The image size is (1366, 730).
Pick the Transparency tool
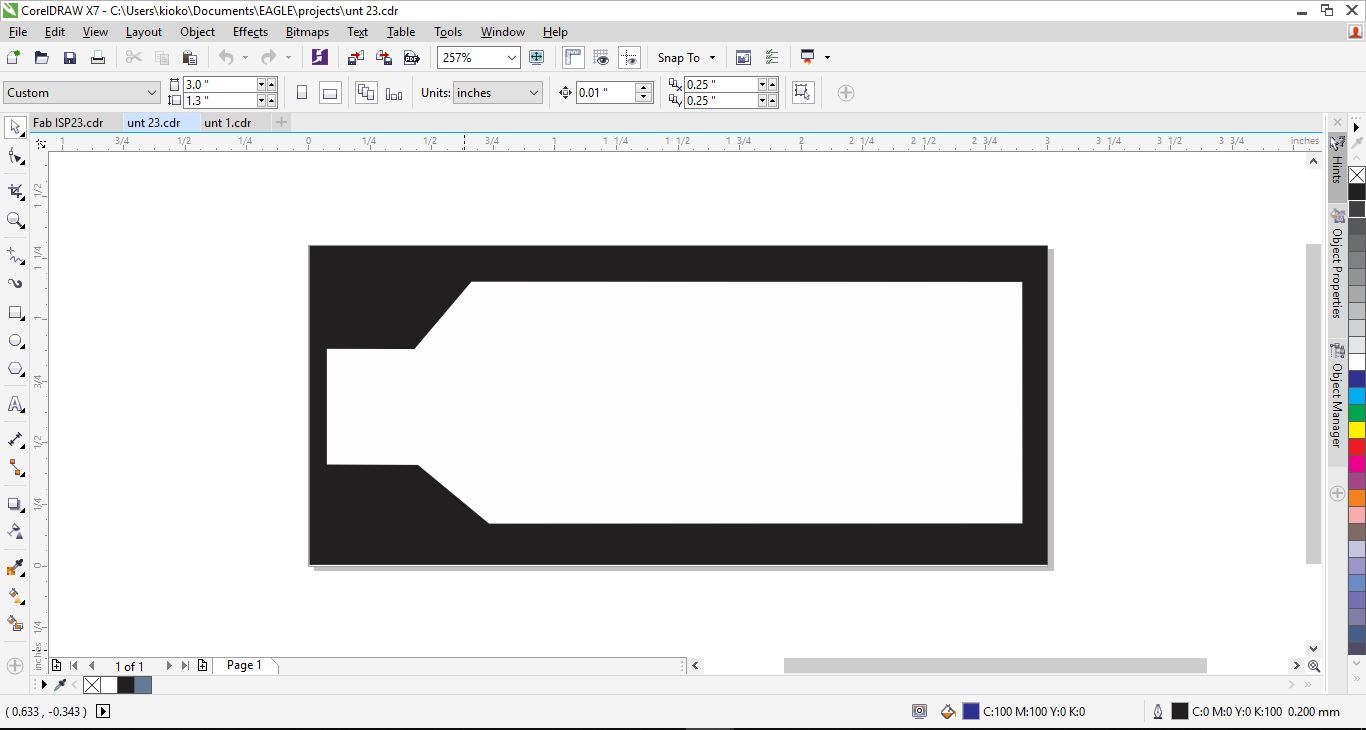tap(15, 531)
